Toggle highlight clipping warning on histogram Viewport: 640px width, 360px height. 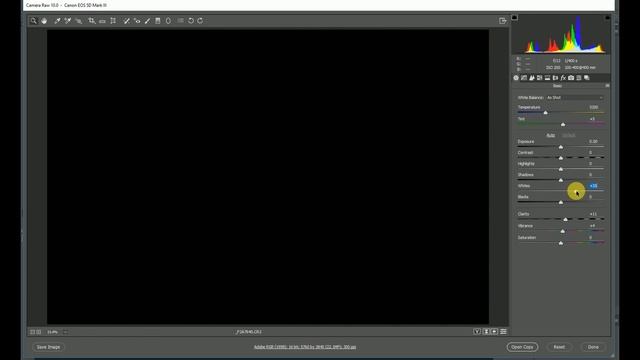coord(607,18)
